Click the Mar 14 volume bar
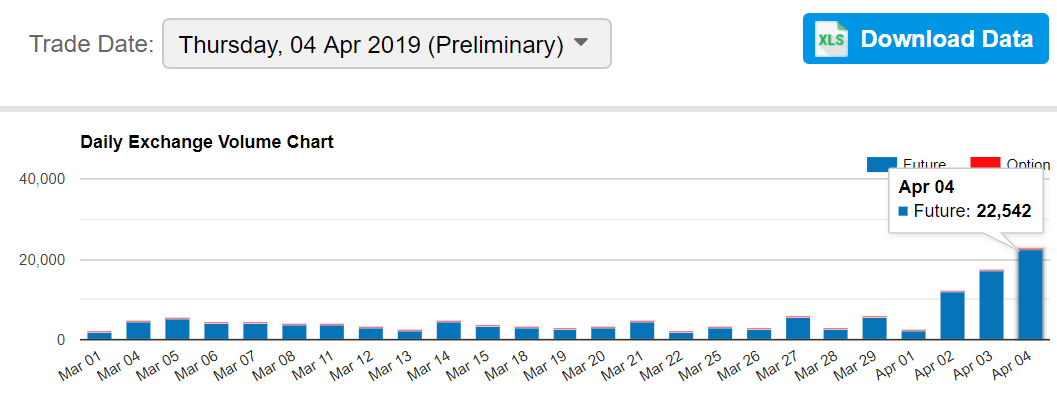Viewport: 1057px width, 393px height. coord(448,330)
